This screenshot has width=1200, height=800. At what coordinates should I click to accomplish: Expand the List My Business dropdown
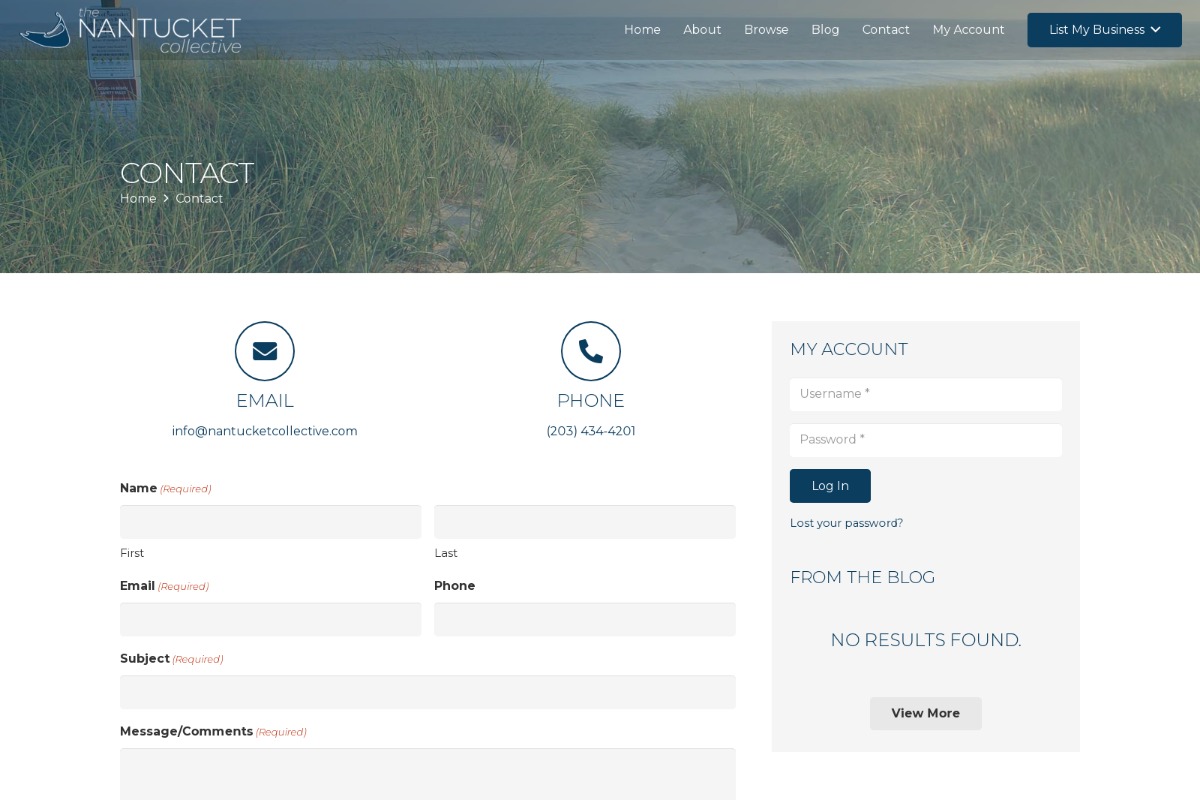(1104, 30)
